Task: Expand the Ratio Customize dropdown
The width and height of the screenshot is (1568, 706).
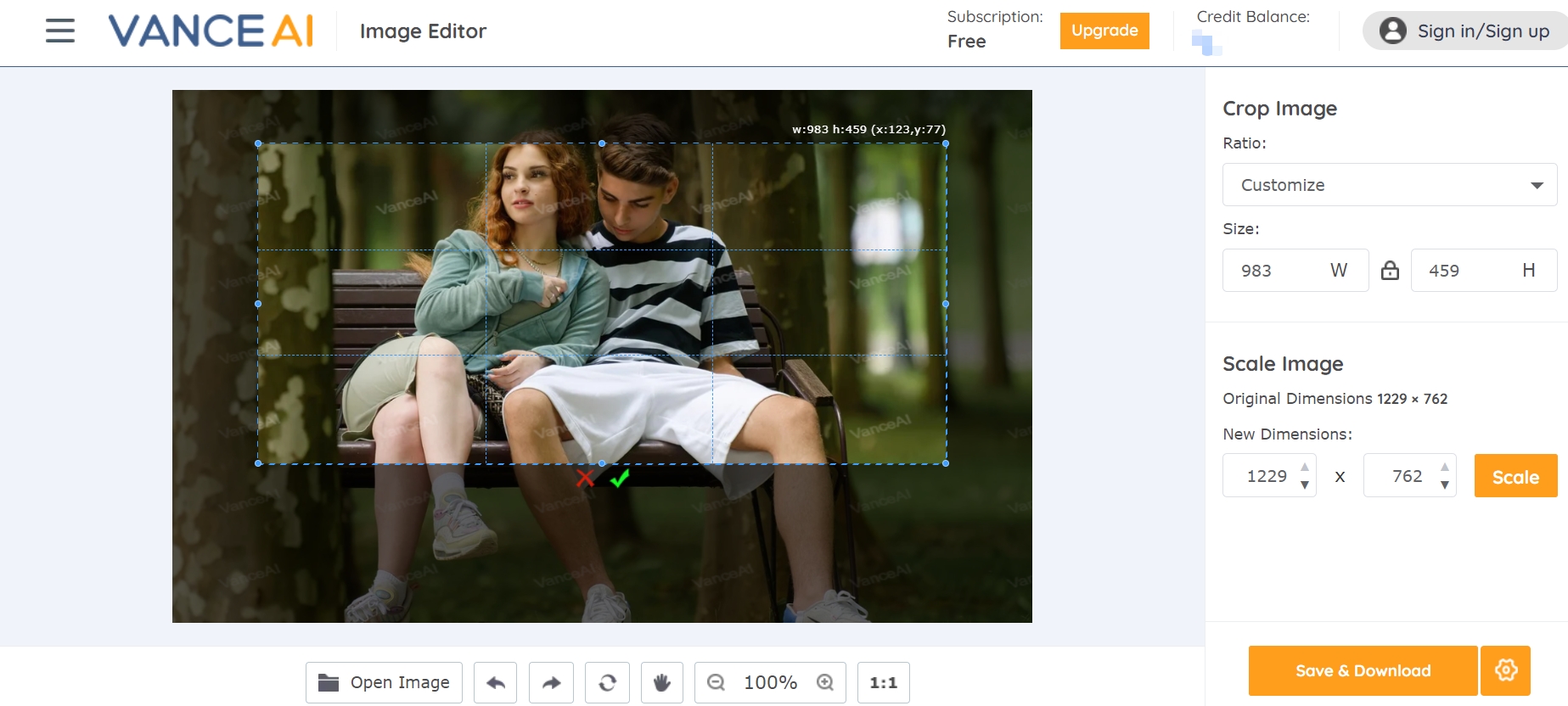Action: [x=1389, y=185]
